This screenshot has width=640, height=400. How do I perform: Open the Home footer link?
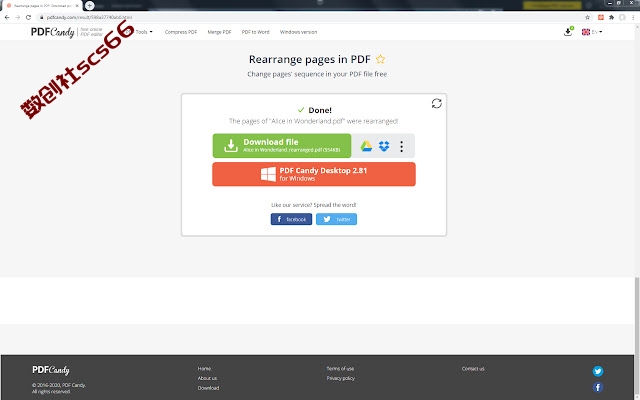click(204, 369)
